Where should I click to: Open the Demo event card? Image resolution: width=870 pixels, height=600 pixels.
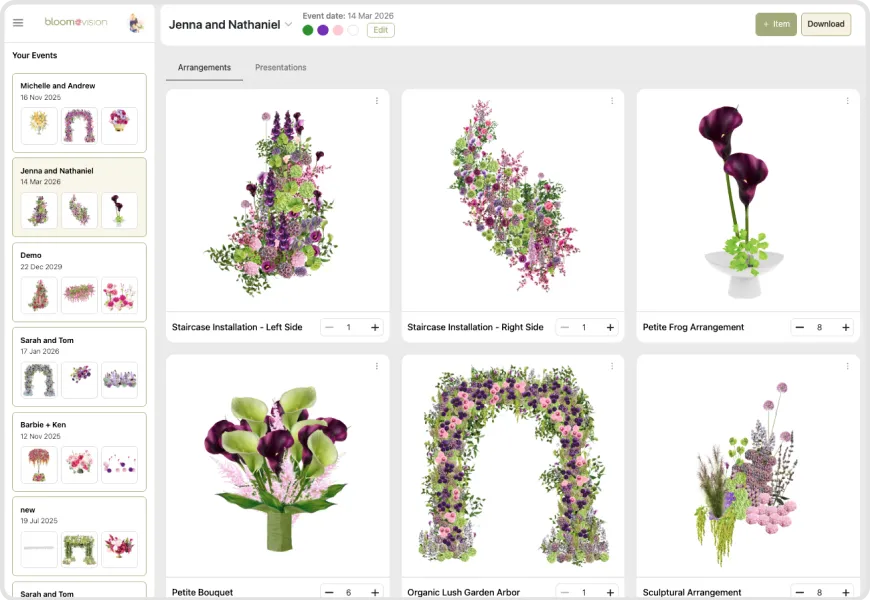coord(79,282)
